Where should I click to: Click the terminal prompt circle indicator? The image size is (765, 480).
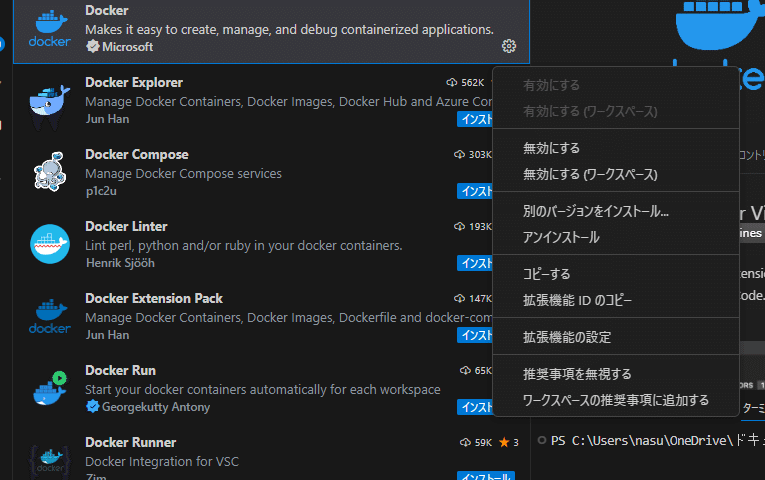(541, 440)
